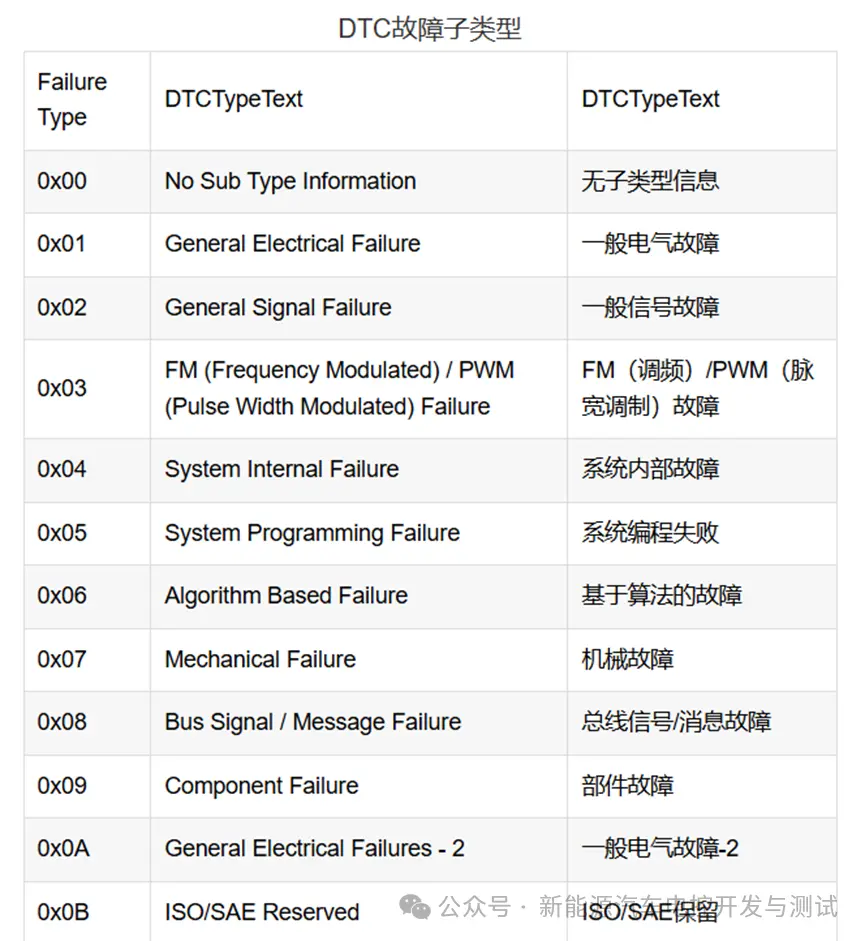The image size is (865, 941).
Task: Click the first DTCTypeText column header
Action: (x=359, y=100)
